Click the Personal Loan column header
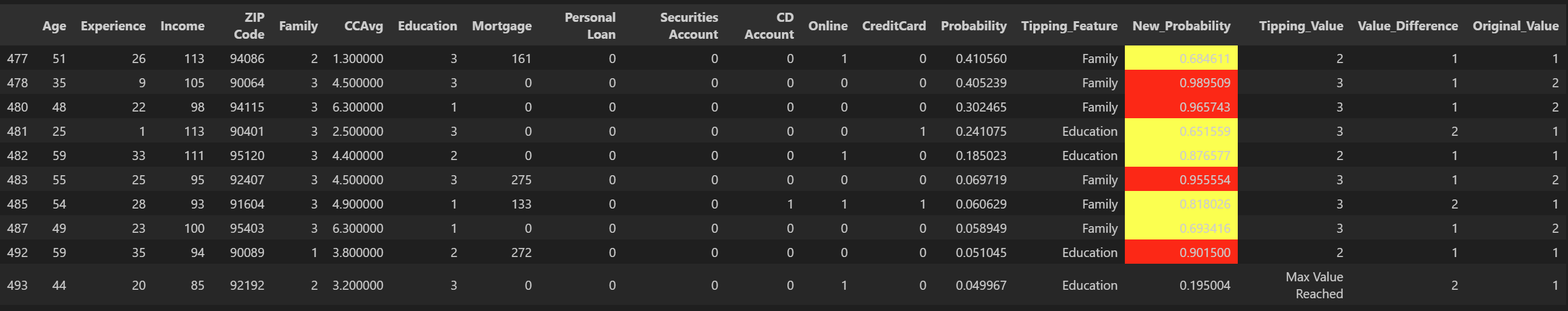The width and height of the screenshot is (1568, 311). [589, 25]
